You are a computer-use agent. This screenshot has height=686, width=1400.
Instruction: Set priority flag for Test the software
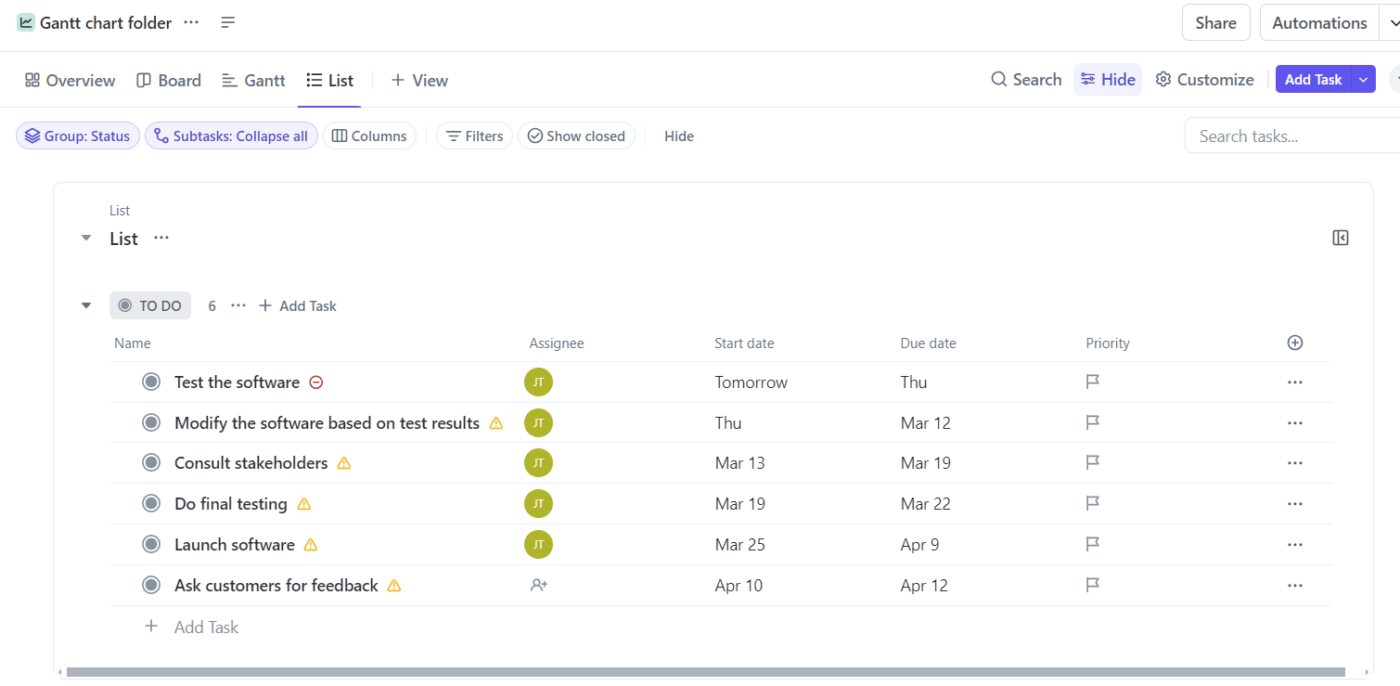[x=1093, y=382]
